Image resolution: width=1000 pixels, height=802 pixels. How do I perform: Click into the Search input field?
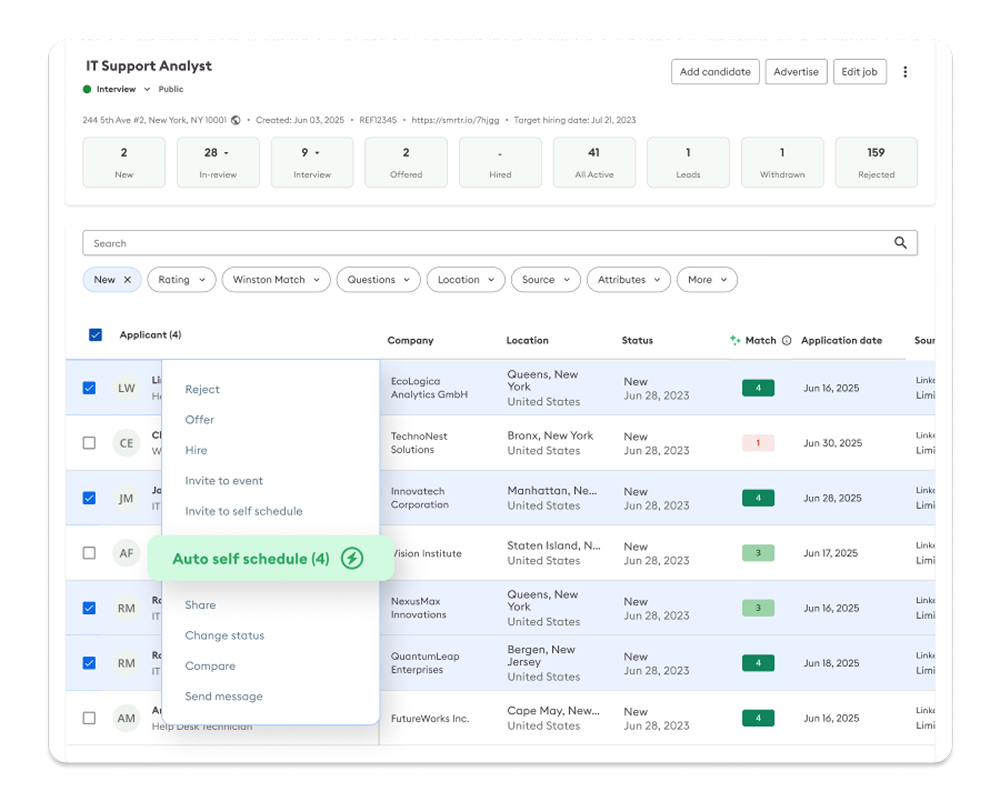tap(480, 243)
